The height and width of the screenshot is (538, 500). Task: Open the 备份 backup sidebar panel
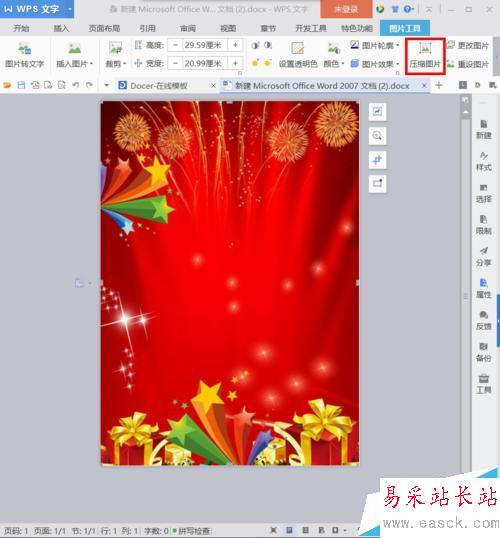[484, 353]
